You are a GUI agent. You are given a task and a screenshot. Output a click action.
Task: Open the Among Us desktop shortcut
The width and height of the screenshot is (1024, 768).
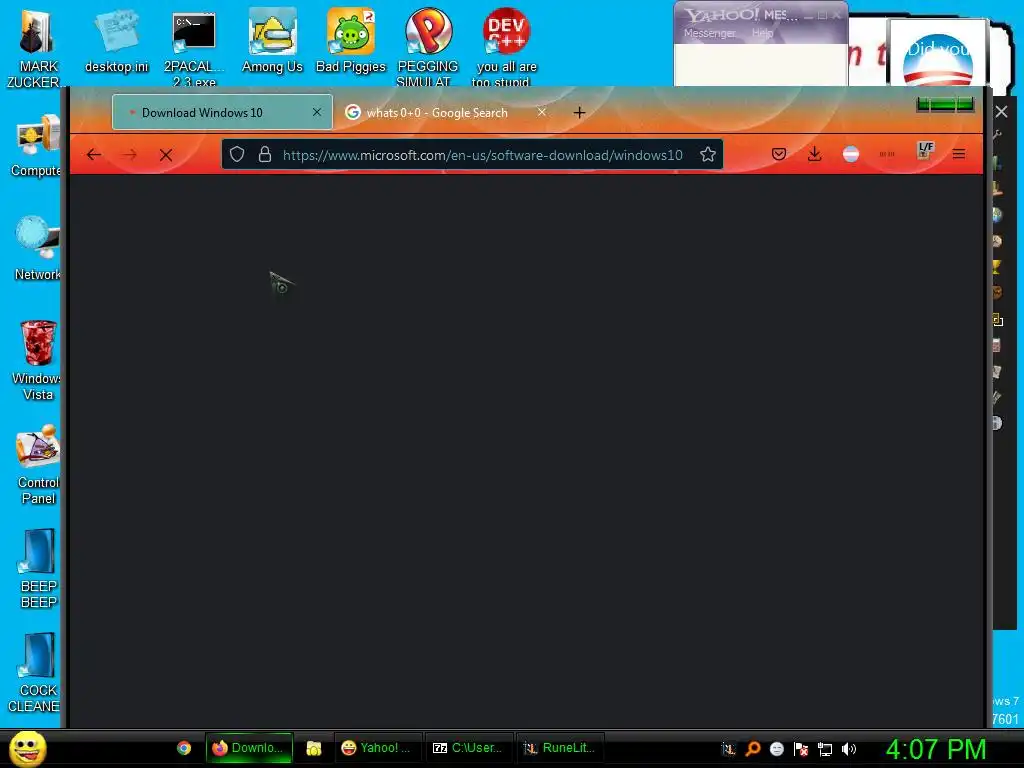pos(272,41)
